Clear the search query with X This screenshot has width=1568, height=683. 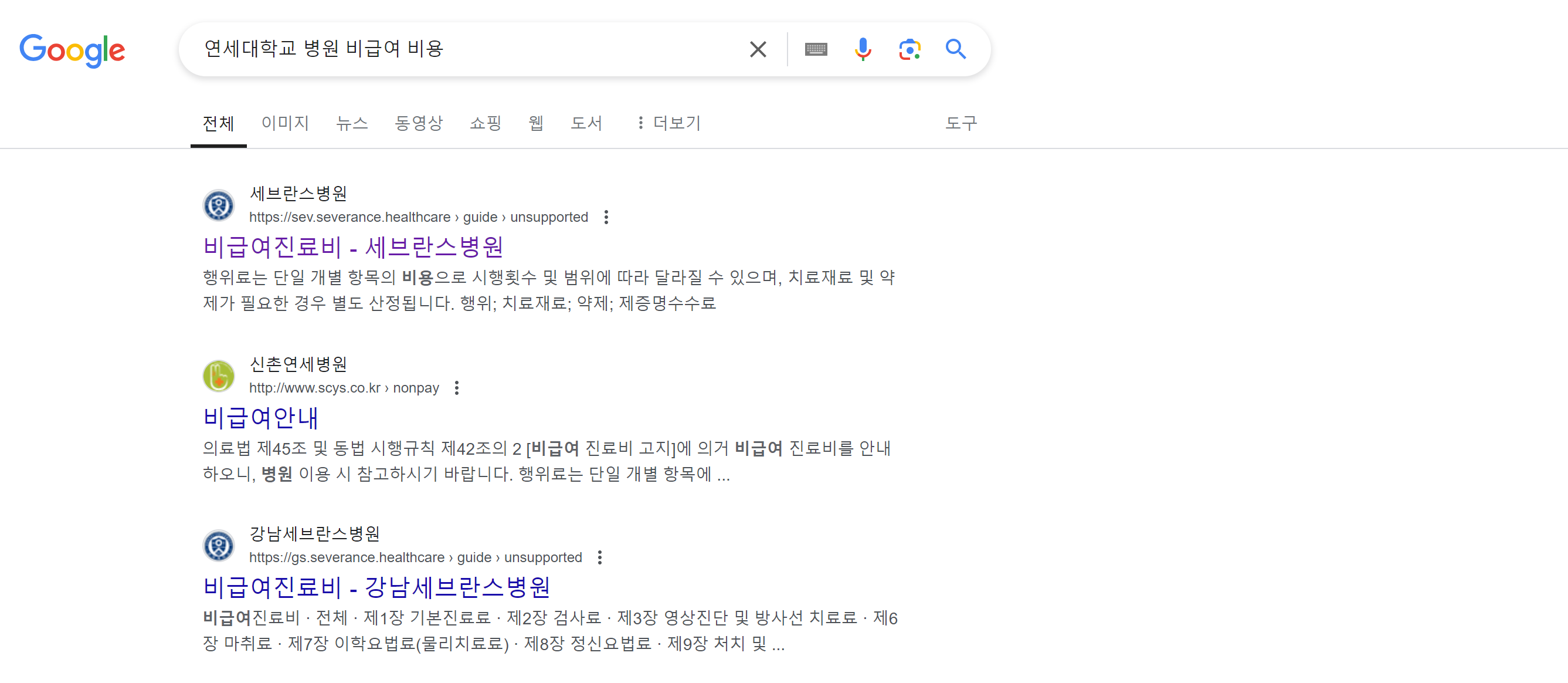point(758,49)
